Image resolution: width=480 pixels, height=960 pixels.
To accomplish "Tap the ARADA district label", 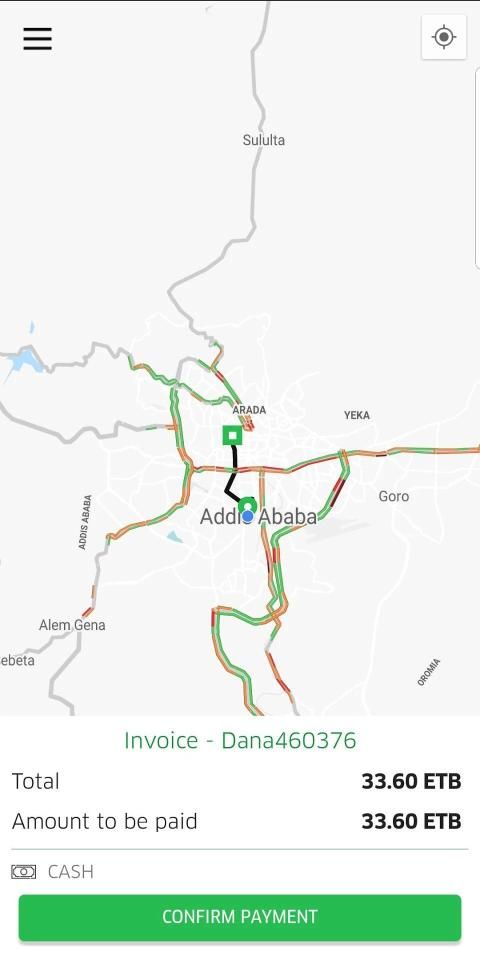I will [249, 410].
